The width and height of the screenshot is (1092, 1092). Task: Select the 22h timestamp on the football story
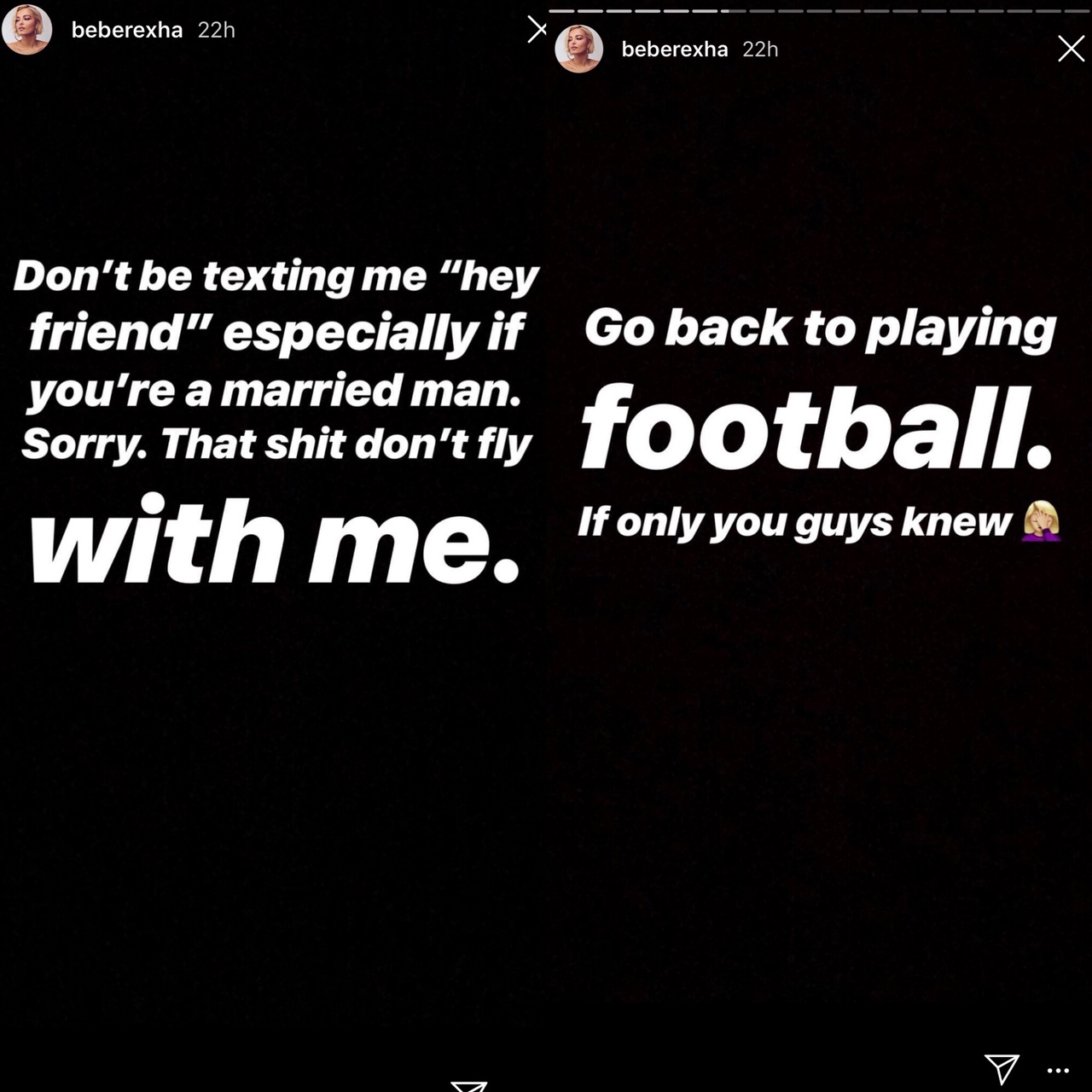click(760, 49)
